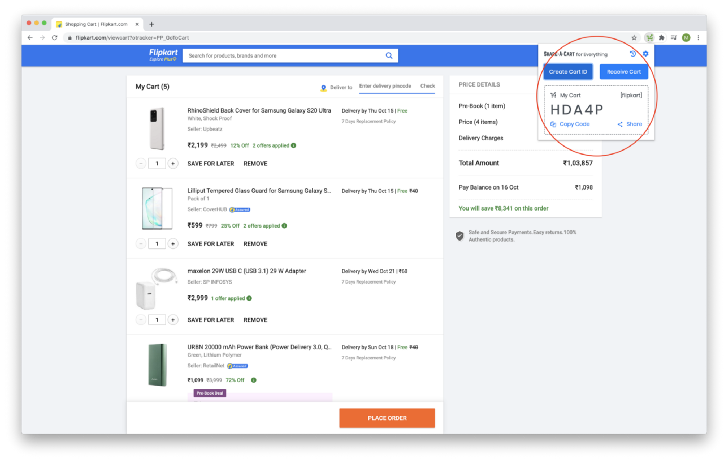Click the Receive Cart button
This screenshot has width=728, height=462.
pos(624,72)
